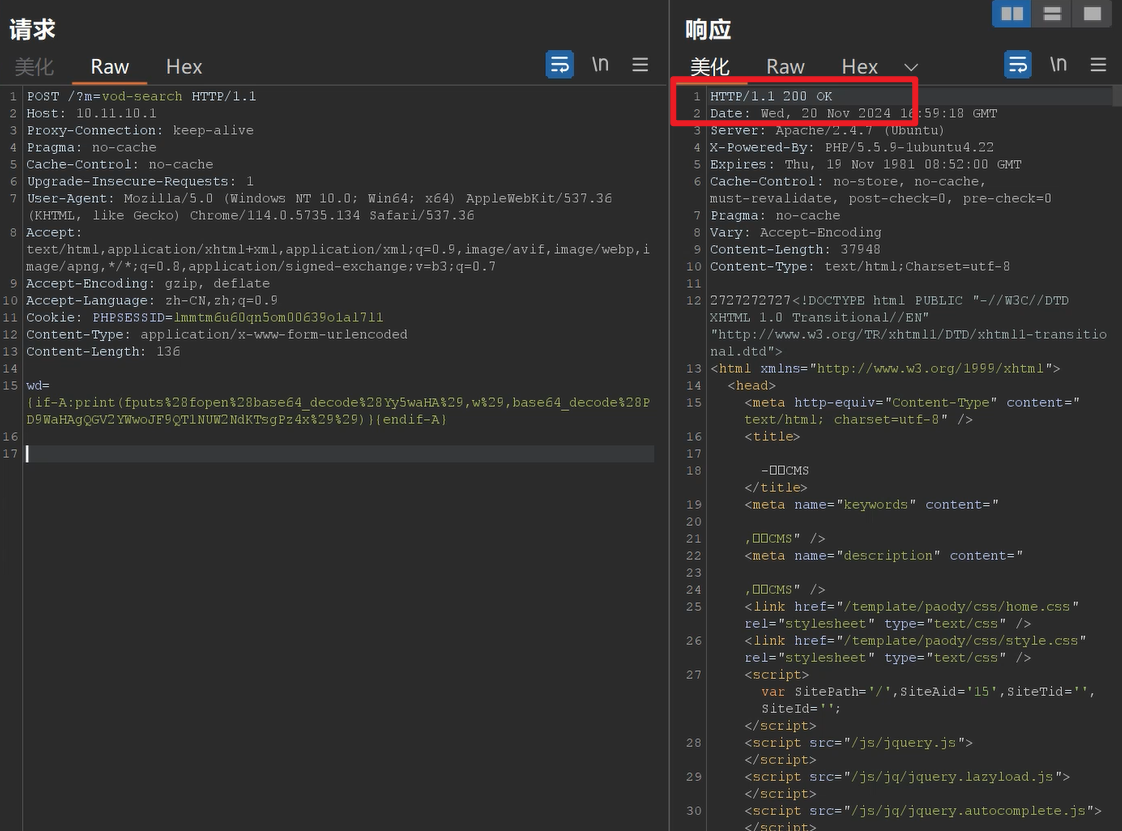
Task: Select request 美化 tab
Action: pyautogui.click(x=34, y=67)
